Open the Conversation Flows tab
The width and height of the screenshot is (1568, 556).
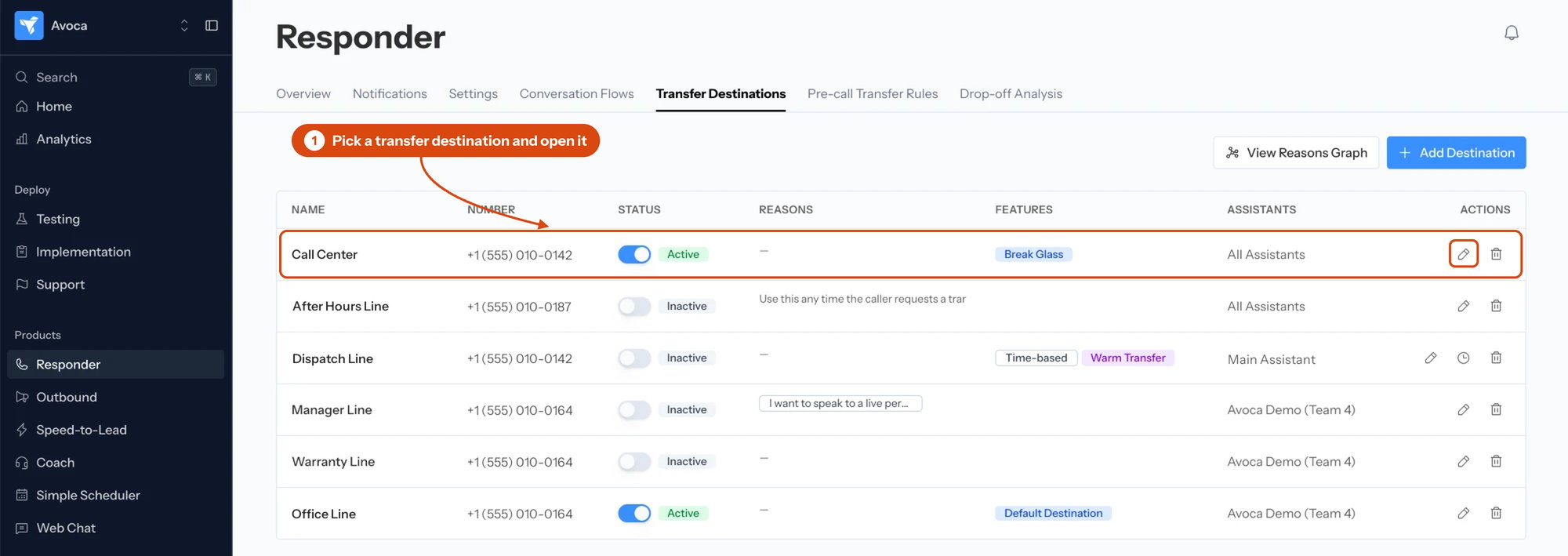point(576,93)
